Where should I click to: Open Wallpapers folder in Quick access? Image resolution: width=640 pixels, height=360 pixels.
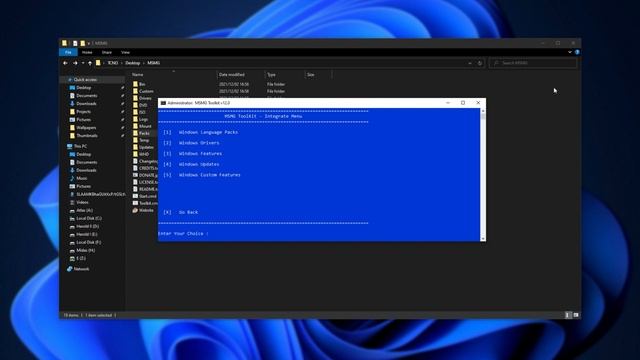(86, 128)
